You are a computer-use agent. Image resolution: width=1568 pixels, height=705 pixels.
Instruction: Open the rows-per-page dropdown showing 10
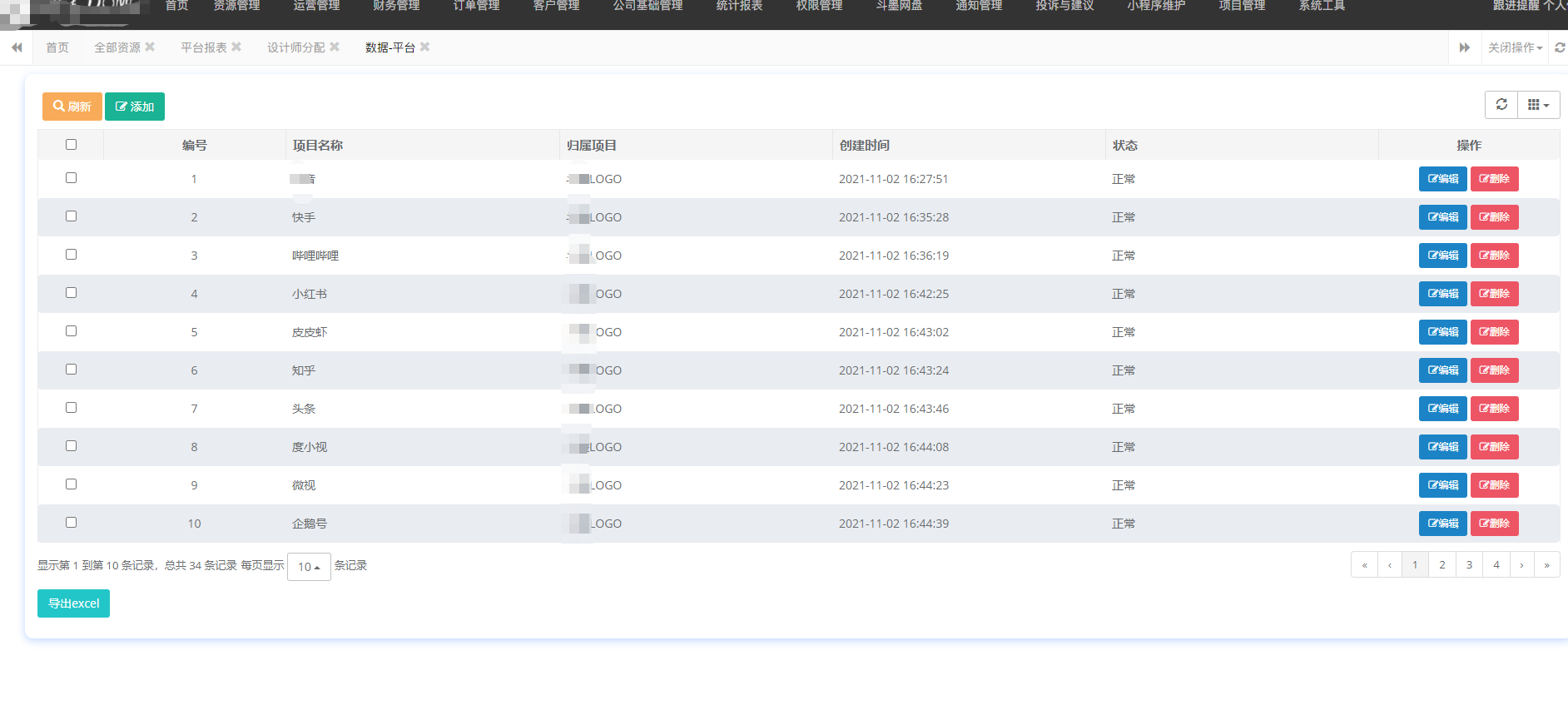[309, 567]
